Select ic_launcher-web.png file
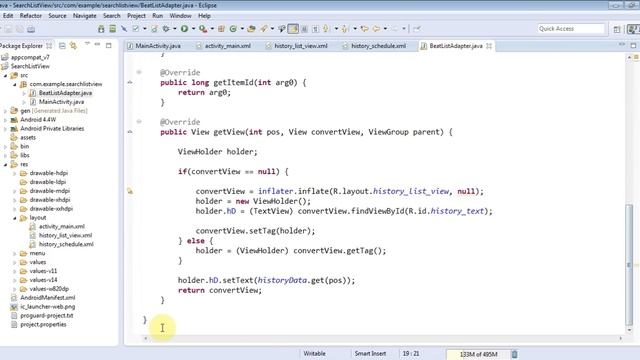The height and width of the screenshot is (360, 640). tap(48, 307)
